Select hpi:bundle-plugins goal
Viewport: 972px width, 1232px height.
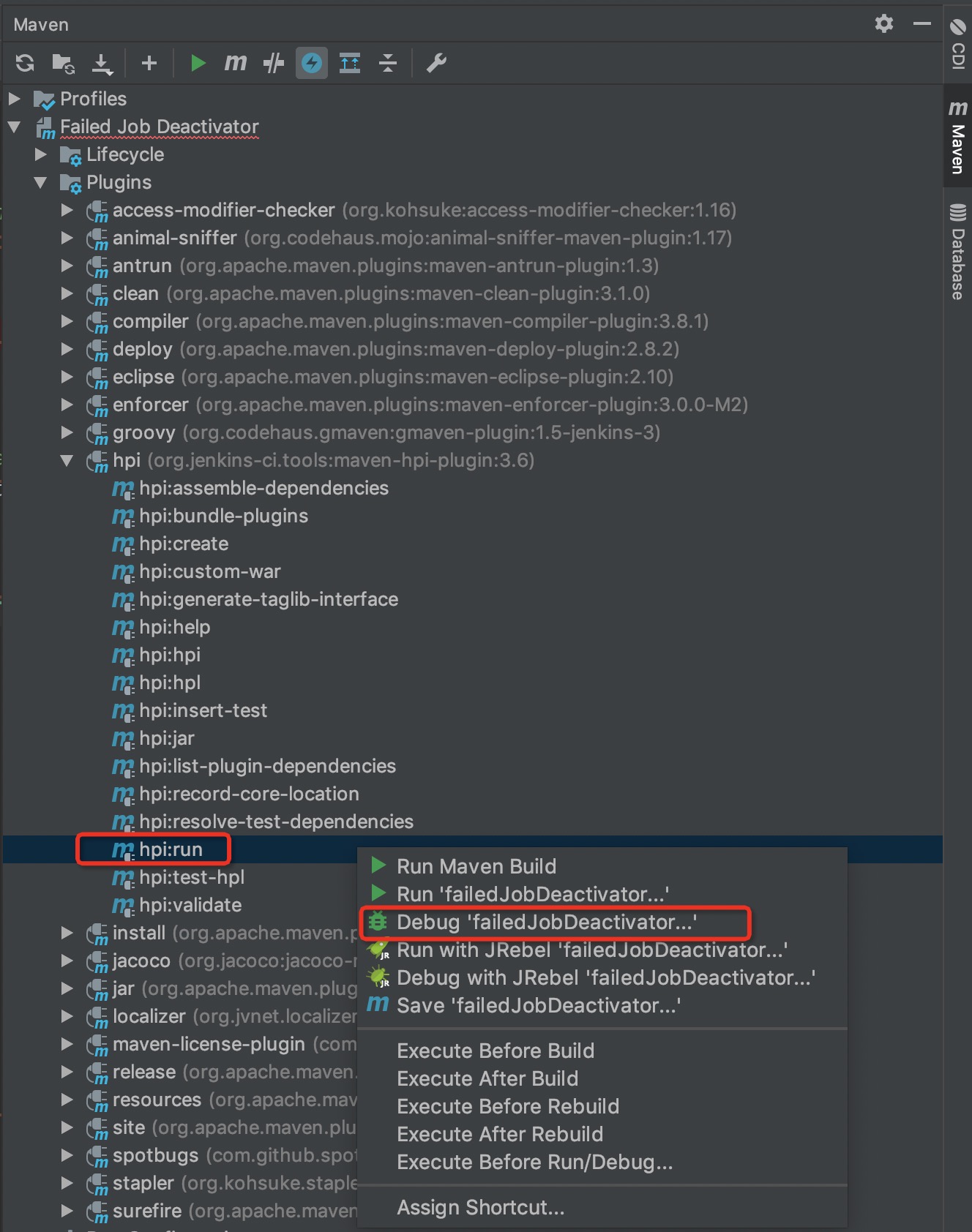(210, 516)
